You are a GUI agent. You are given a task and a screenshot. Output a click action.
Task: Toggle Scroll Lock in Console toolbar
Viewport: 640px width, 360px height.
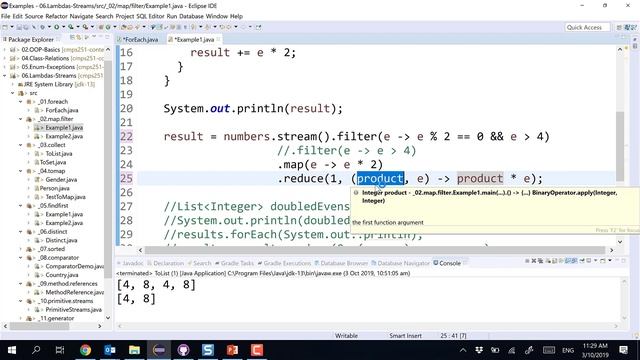pyautogui.click(x=554, y=260)
